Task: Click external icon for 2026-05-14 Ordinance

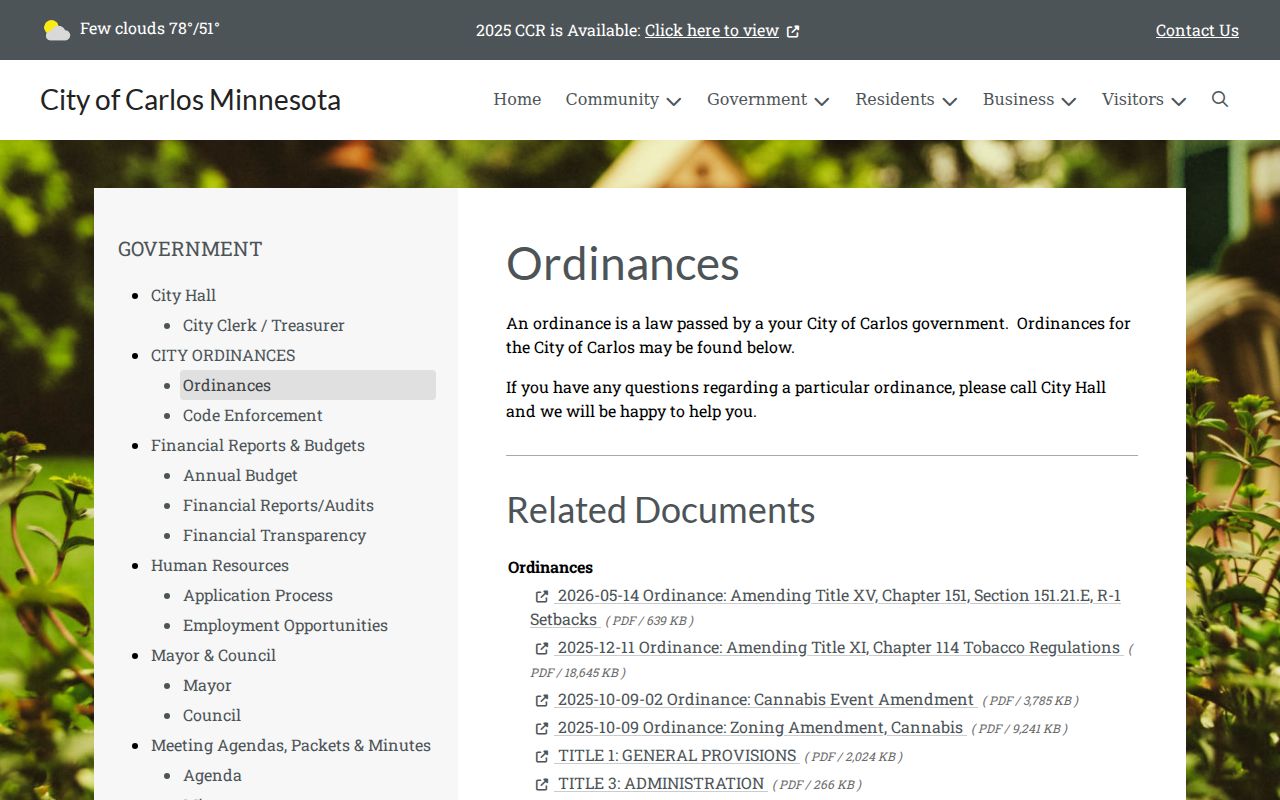Action: [542, 596]
